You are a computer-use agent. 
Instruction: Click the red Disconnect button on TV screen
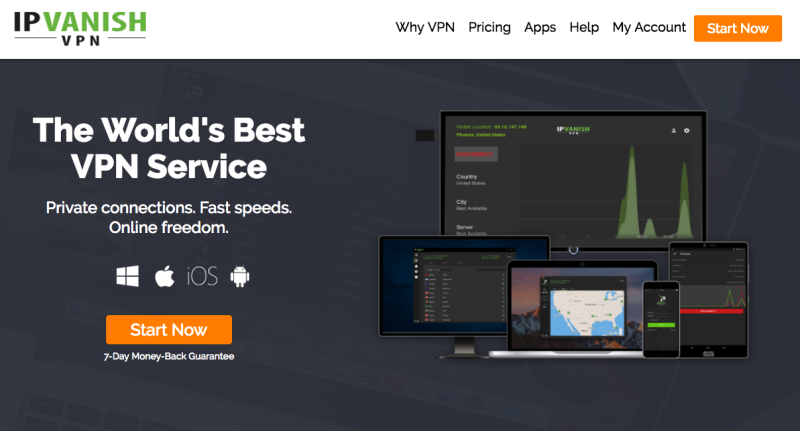(x=476, y=154)
